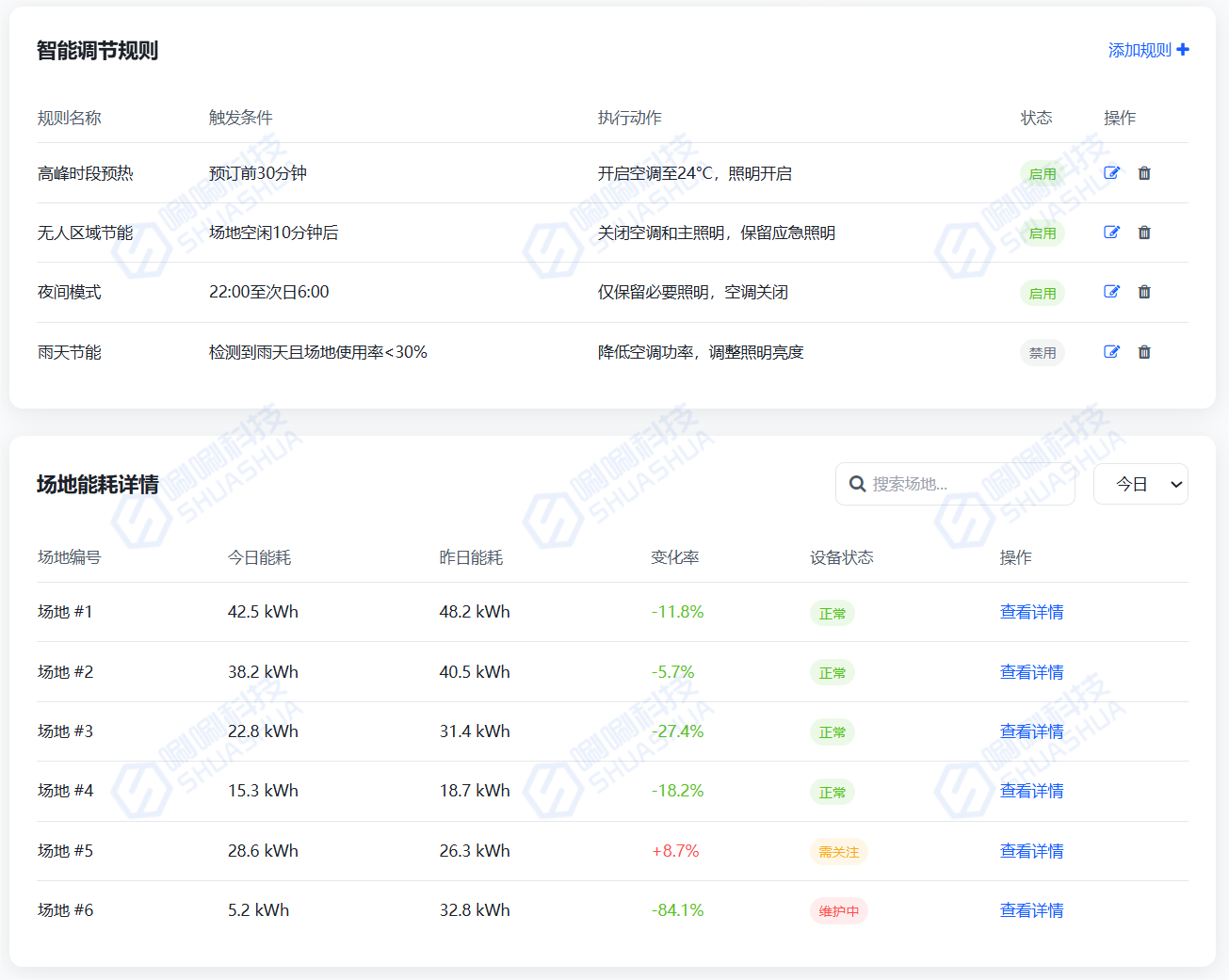This screenshot has height=980, width=1229.
Task: Click 禁用 status badge for 雨天节能
Action: pyautogui.click(x=1042, y=353)
